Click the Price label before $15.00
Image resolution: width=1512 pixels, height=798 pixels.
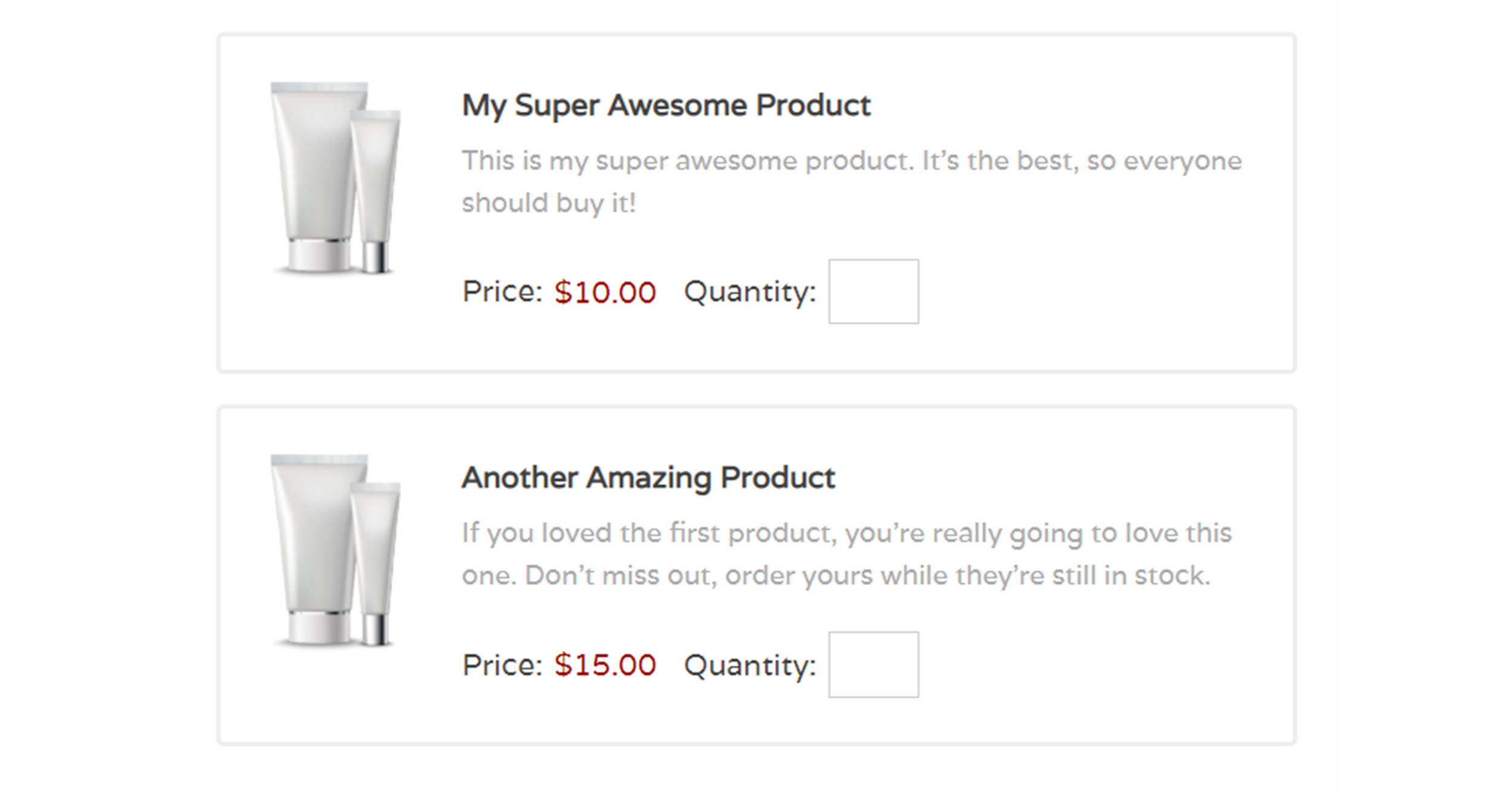coord(502,666)
